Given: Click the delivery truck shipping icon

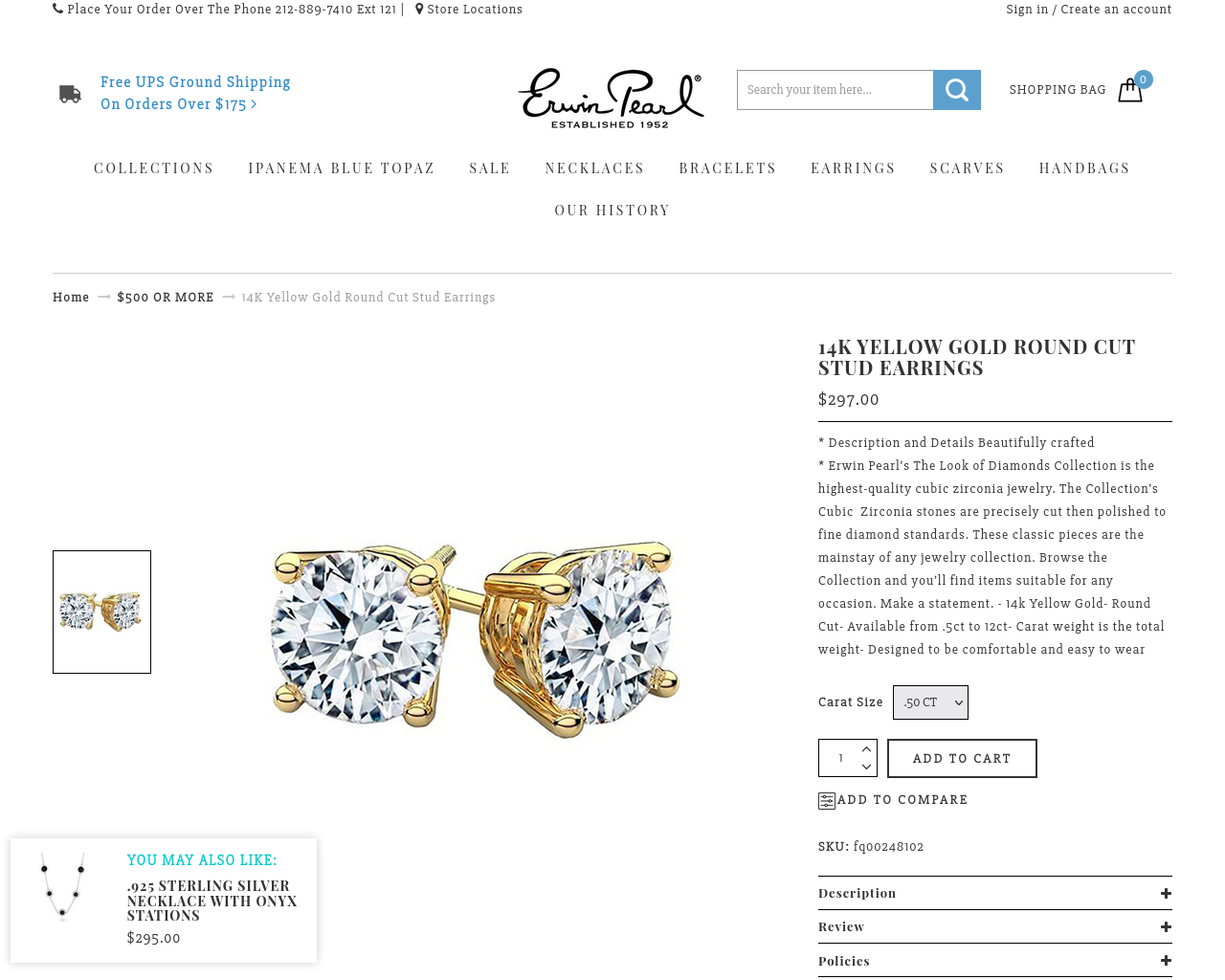Looking at the screenshot, I should [70, 94].
